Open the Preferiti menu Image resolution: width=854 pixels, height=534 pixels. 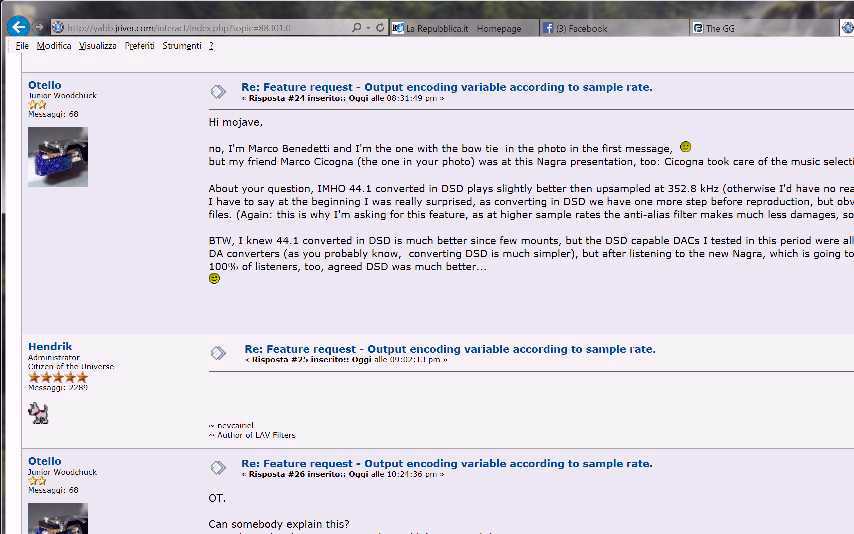[x=139, y=46]
